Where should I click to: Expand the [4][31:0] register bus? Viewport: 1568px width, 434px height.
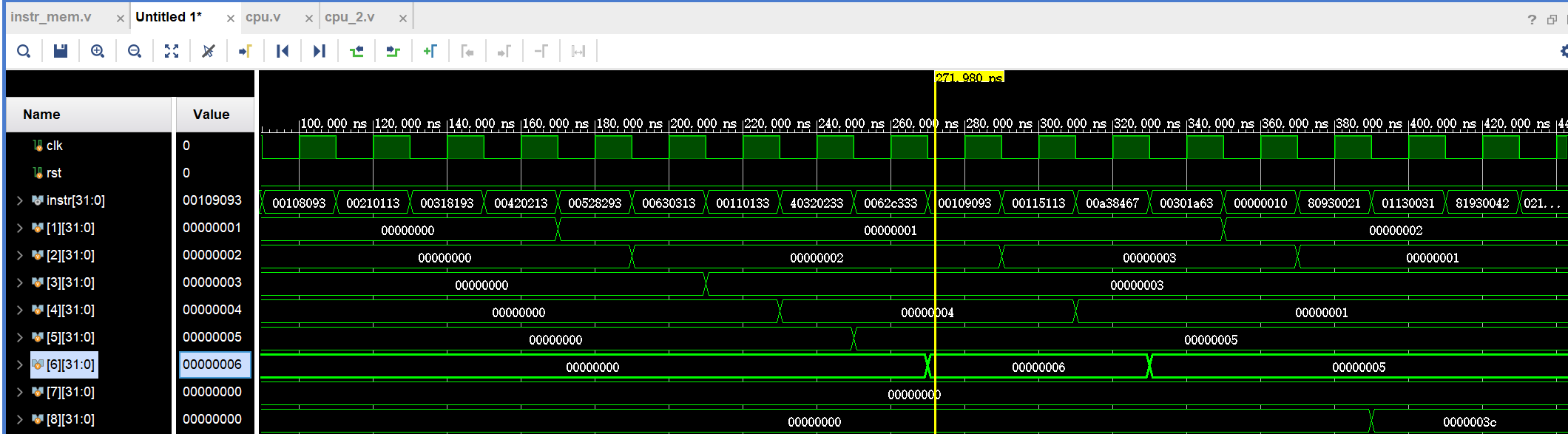[x=19, y=310]
